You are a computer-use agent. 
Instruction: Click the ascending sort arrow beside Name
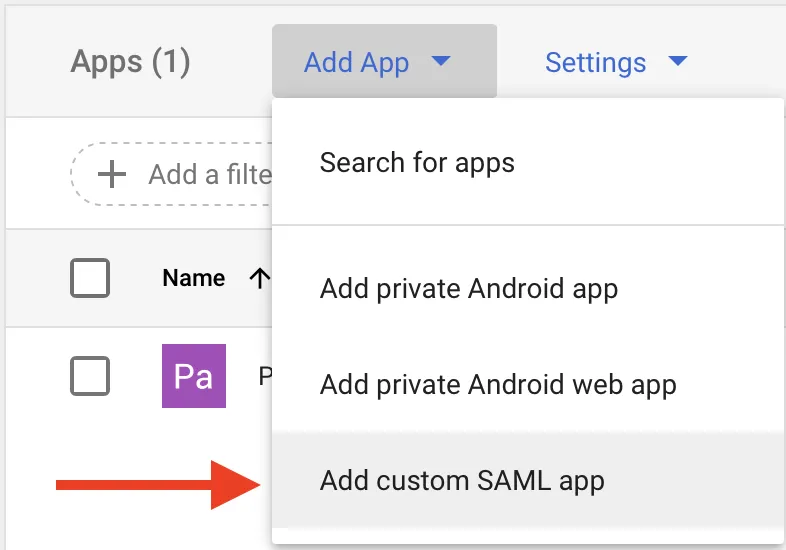259,278
